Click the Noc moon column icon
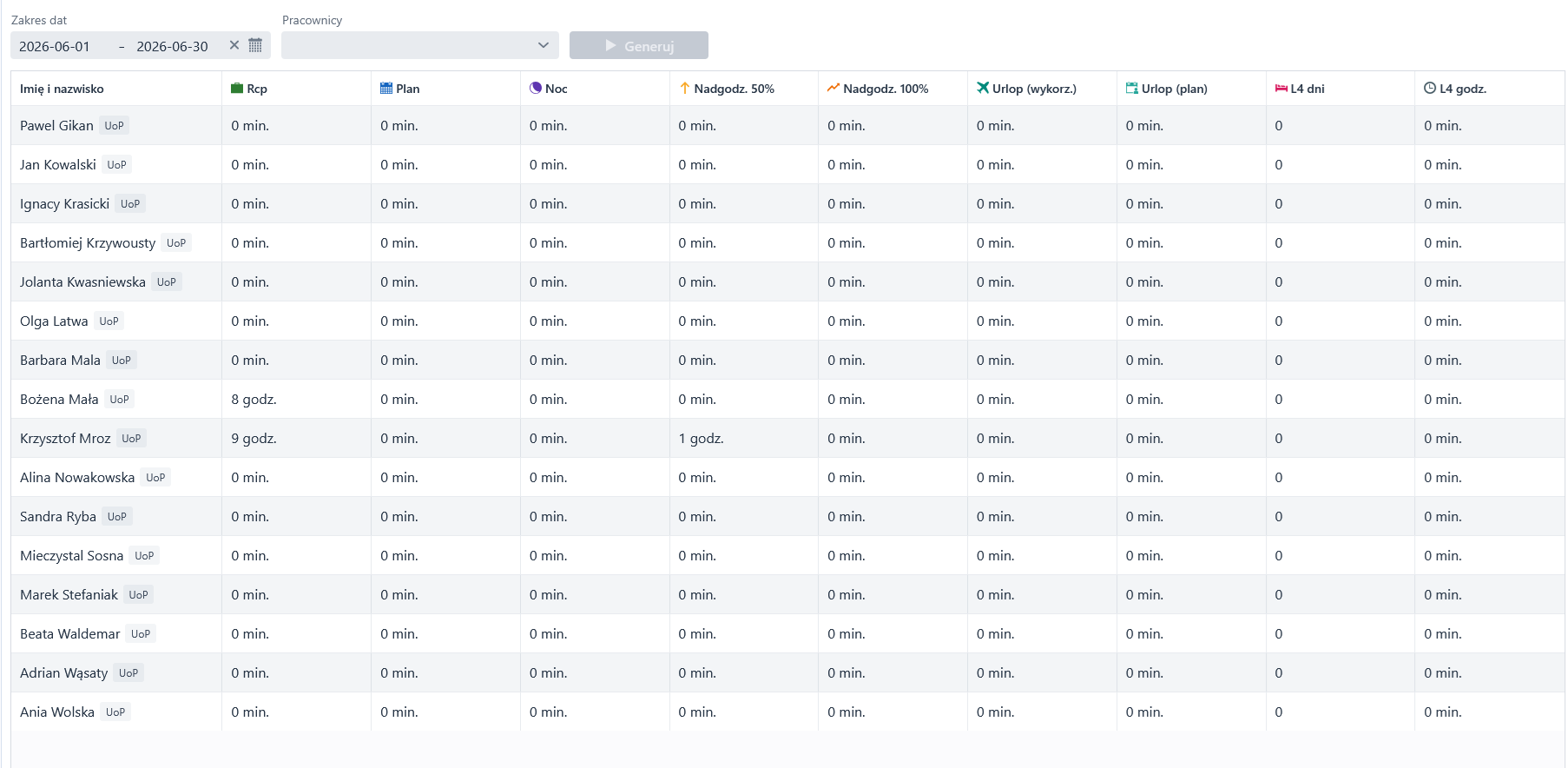Image resolution: width=1568 pixels, height=768 pixels. [536, 88]
